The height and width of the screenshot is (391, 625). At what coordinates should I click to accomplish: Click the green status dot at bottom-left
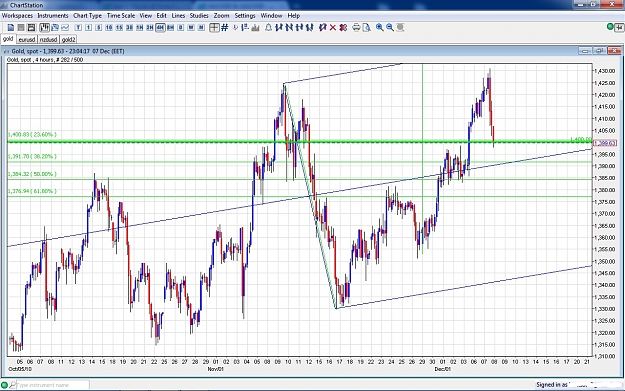pyautogui.click(x=4, y=385)
